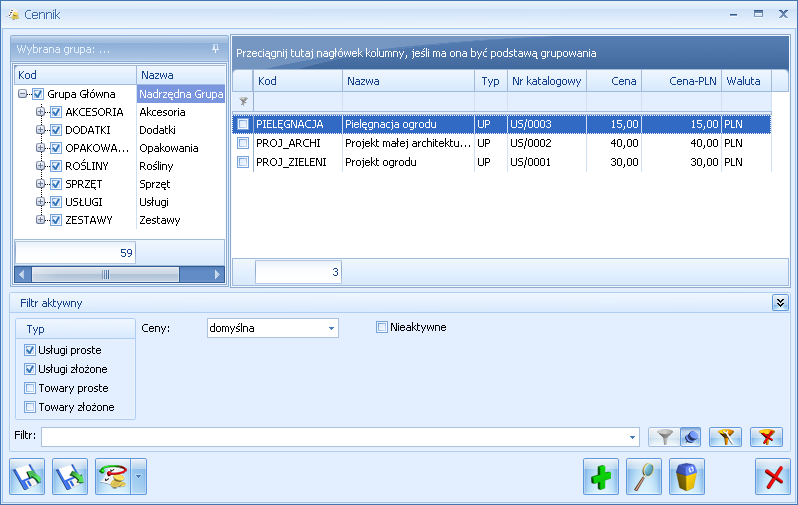The height and width of the screenshot is (505, 798).
Task: Collapse the Grupa Główna tree node
Action: pyautogui.click(x=22, y=94)
